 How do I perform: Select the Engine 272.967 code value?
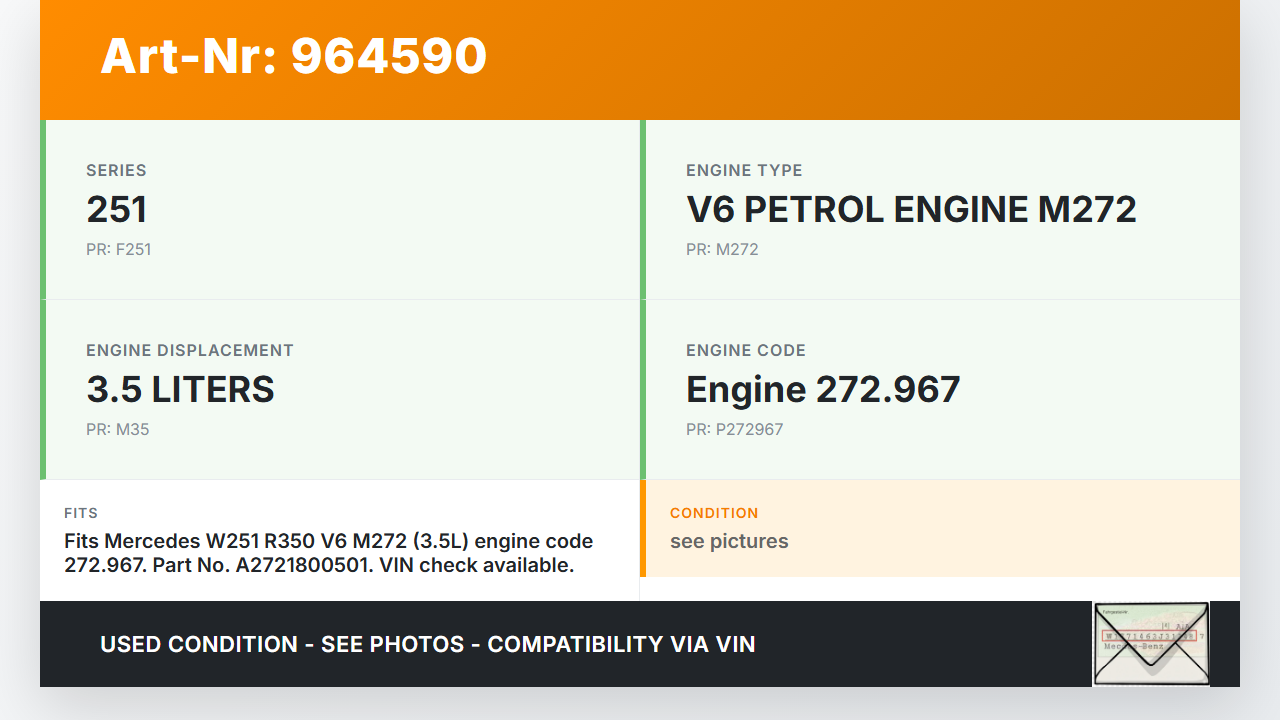[x=823, y=390]
